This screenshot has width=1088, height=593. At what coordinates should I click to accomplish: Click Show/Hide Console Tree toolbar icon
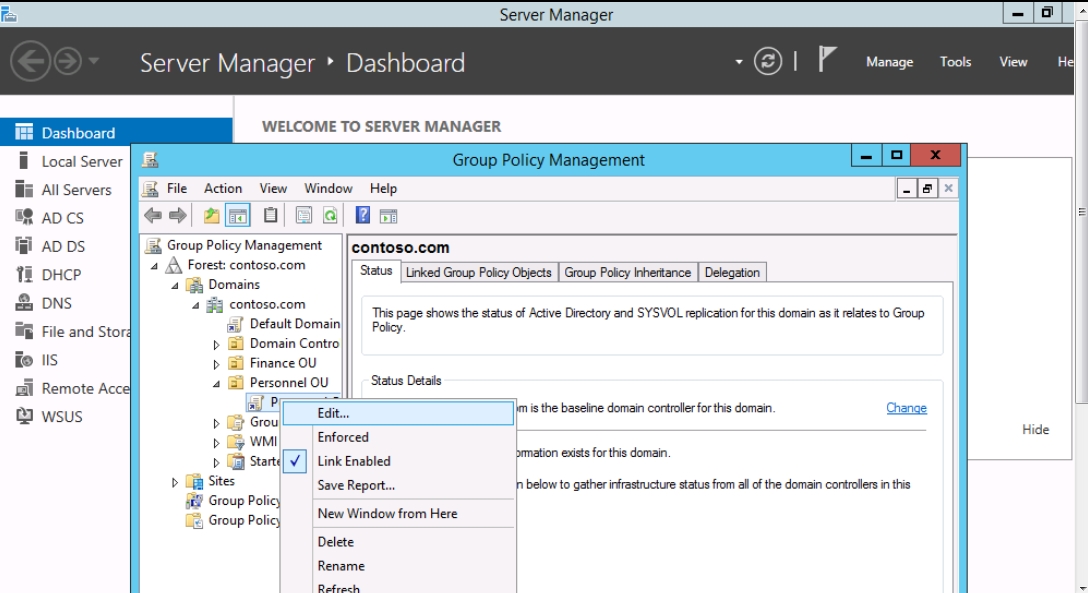[x=238, y=215]
